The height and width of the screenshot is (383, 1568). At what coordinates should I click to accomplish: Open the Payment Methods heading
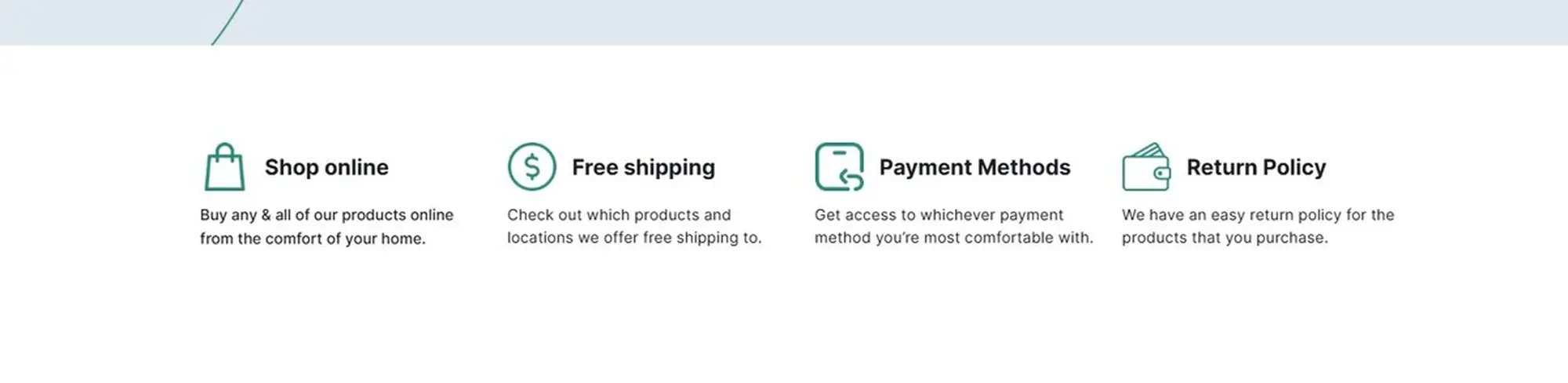[975, 167]
